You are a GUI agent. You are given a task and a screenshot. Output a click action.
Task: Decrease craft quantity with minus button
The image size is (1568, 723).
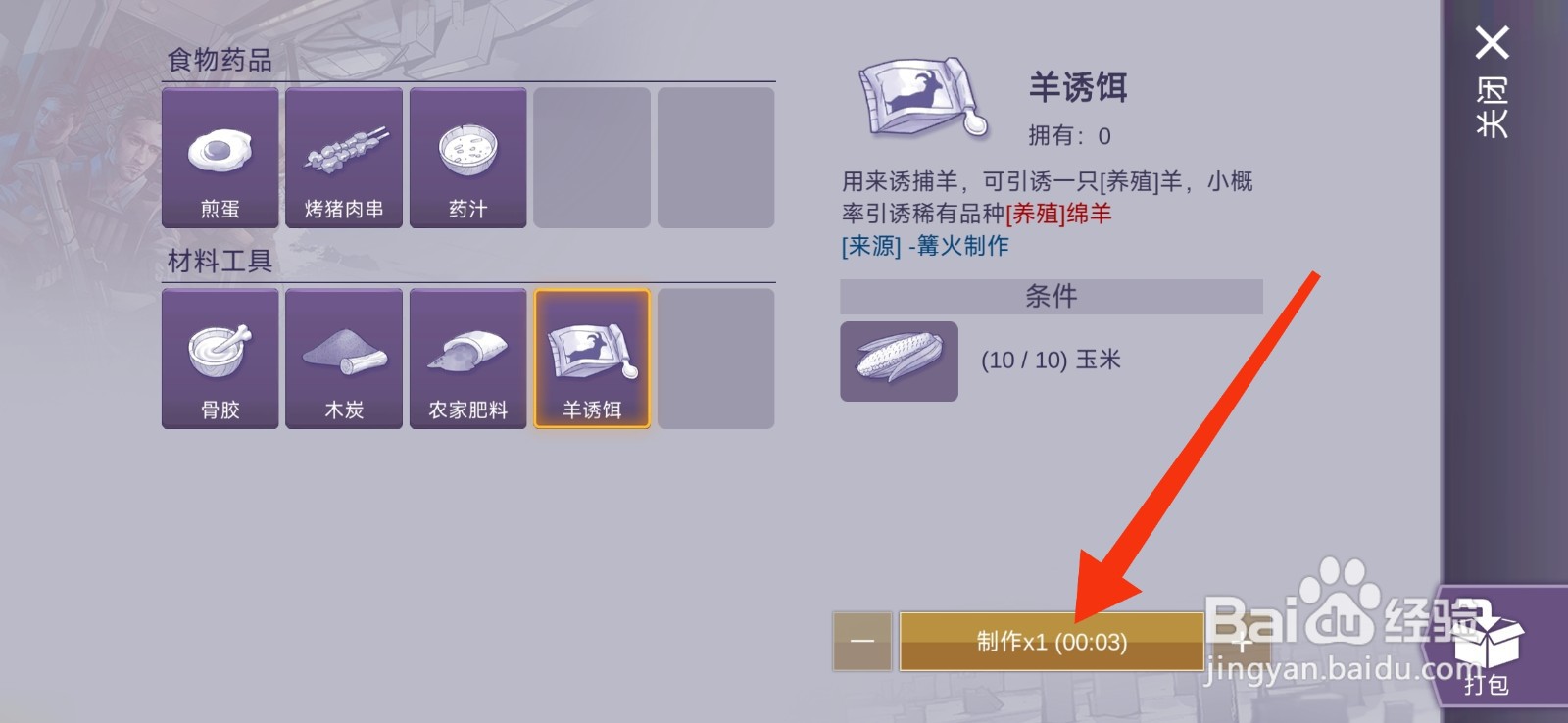tap(862, 642)
